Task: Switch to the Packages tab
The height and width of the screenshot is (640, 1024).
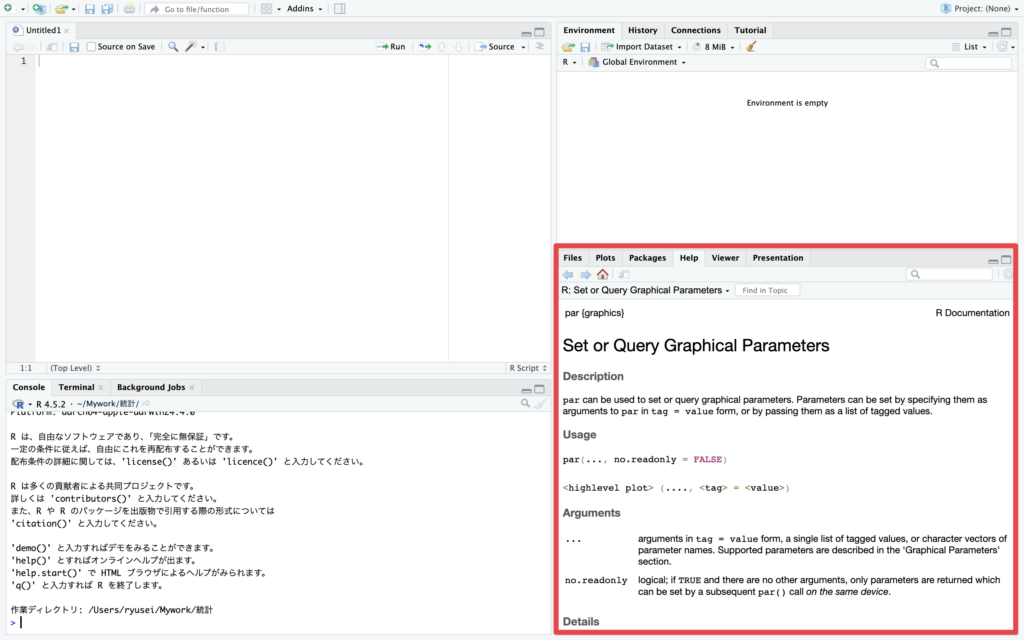Action: coord(647,257)
